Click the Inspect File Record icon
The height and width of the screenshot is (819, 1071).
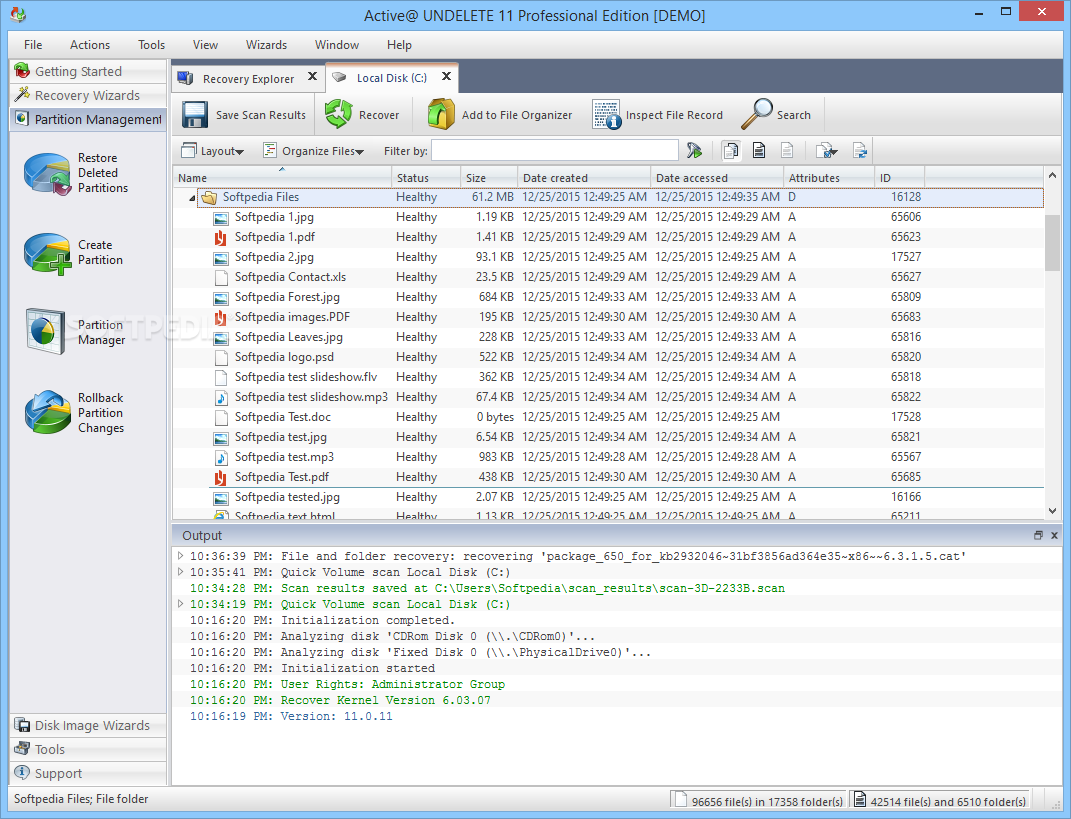point(607,115)
